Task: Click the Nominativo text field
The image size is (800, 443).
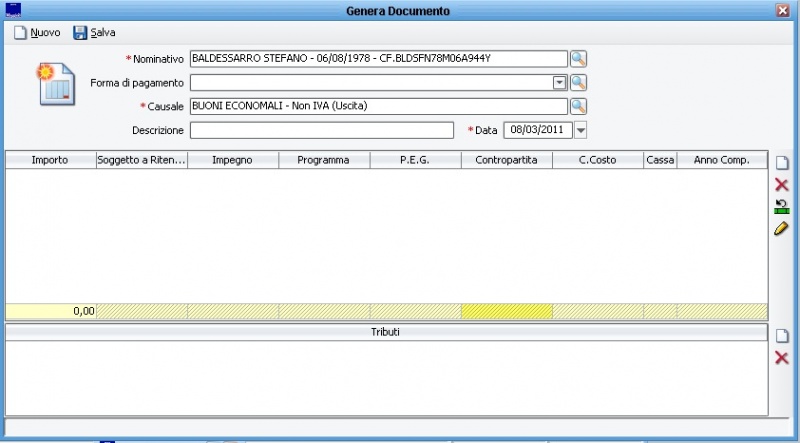Action: (x=378, y=58)
